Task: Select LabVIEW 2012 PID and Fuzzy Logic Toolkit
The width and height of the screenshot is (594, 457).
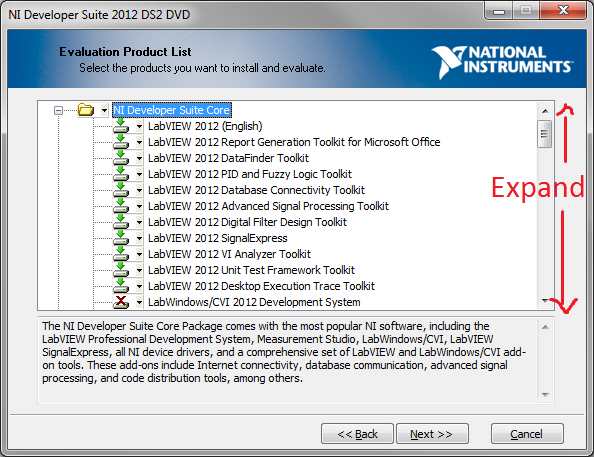Action: coord(250,174)
